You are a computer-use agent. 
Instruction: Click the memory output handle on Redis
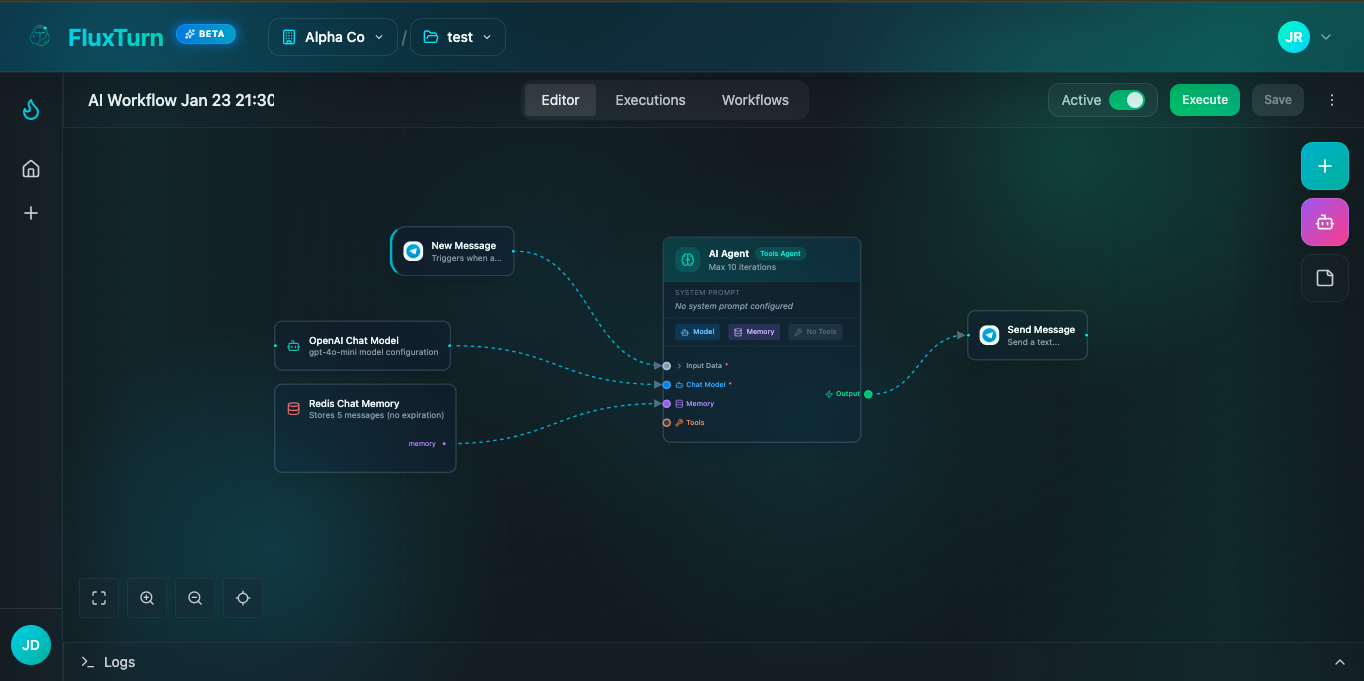(x=444, y=443)
